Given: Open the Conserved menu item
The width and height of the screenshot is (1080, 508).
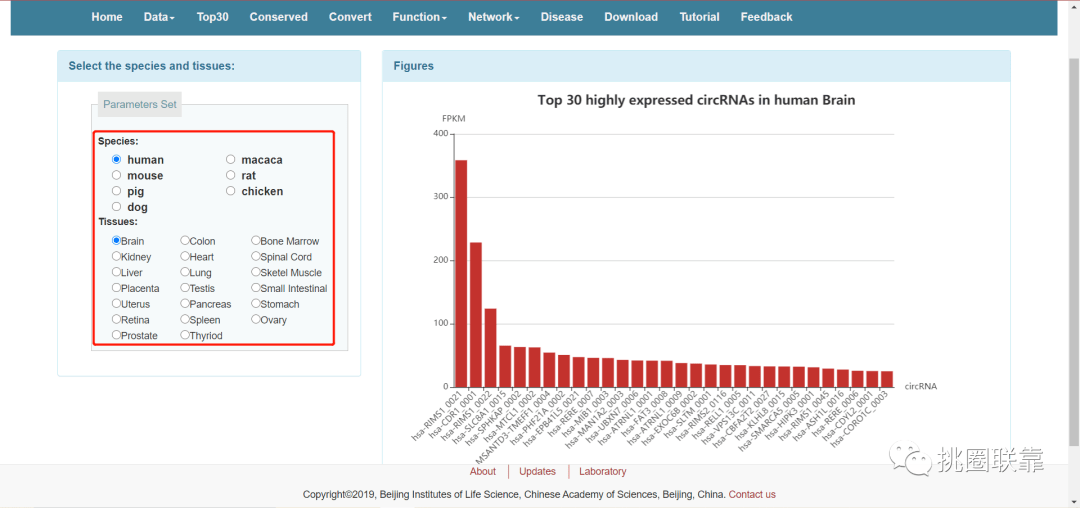Looking at the screenshot, I should coord(278,17).
